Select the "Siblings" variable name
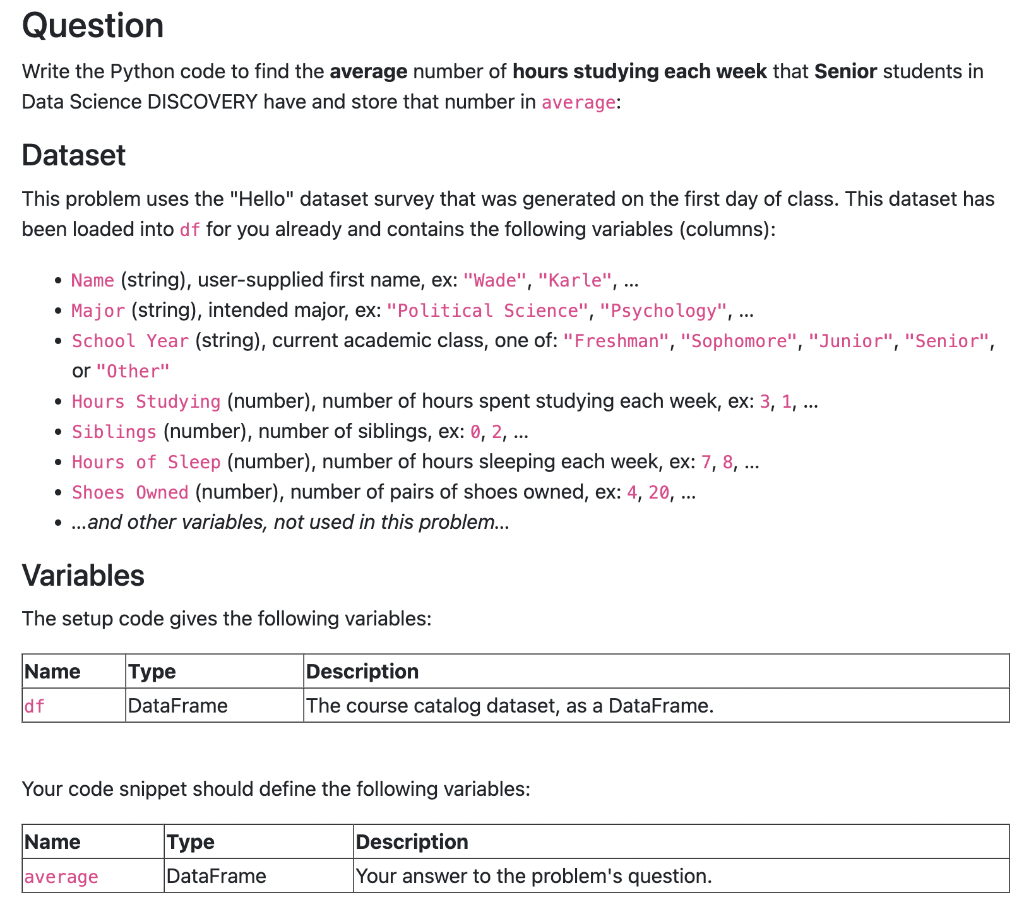Image resolution: width=1024 pixels, height=924 pixels. coord(114,432)
